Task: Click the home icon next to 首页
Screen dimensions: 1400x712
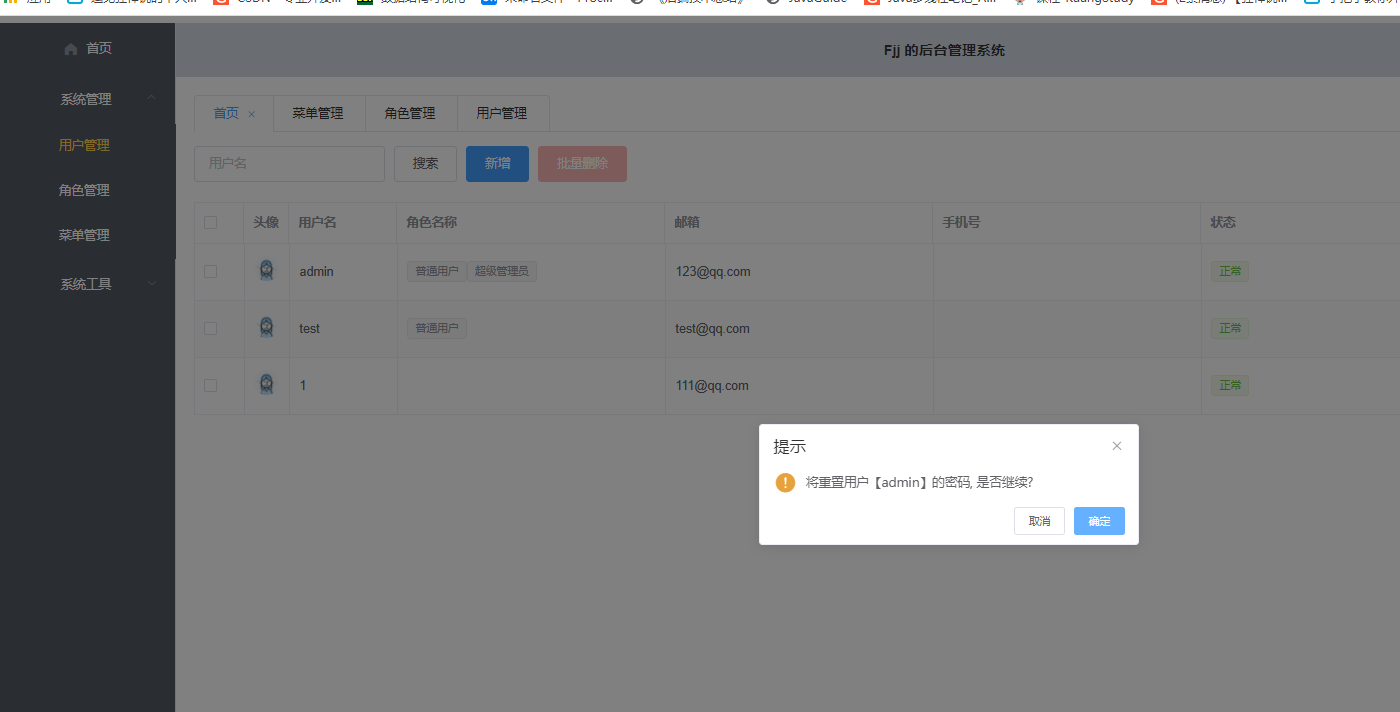Action: coord(70,48)
